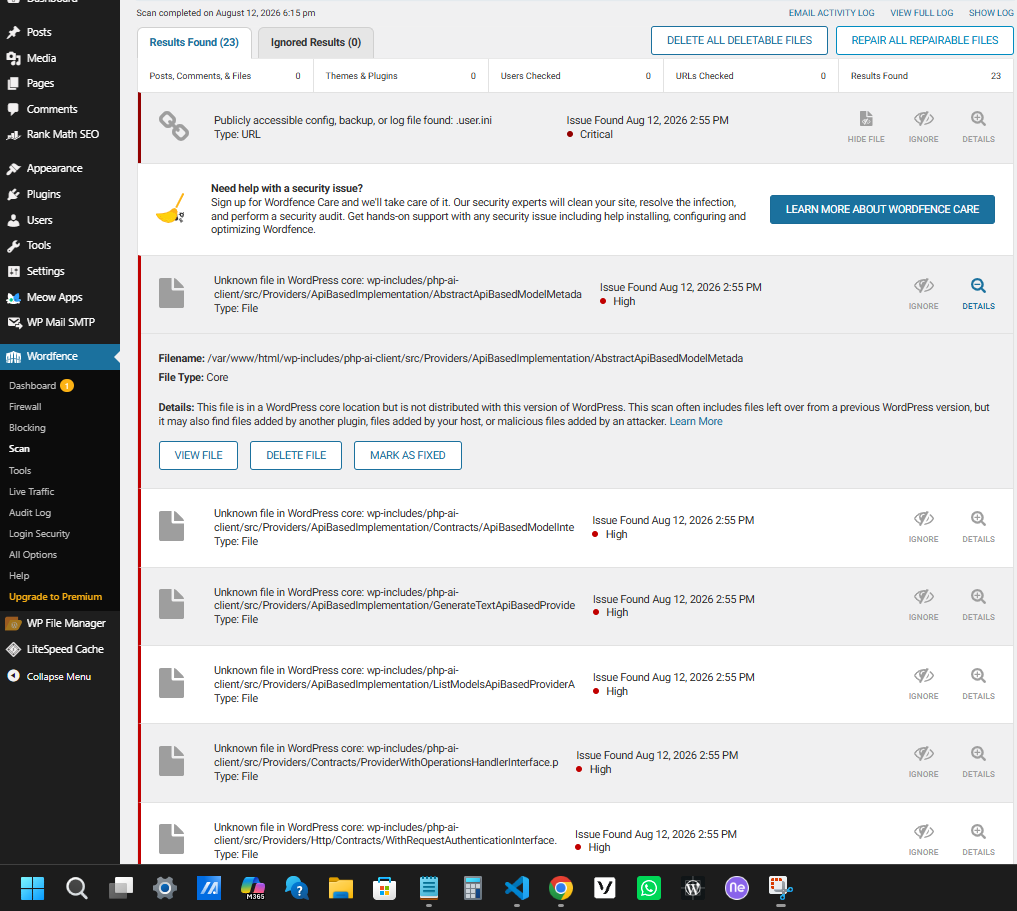Click Upgrade to Premium link
The width and height of the screenshot is (1017, 911).
point(55,597)
